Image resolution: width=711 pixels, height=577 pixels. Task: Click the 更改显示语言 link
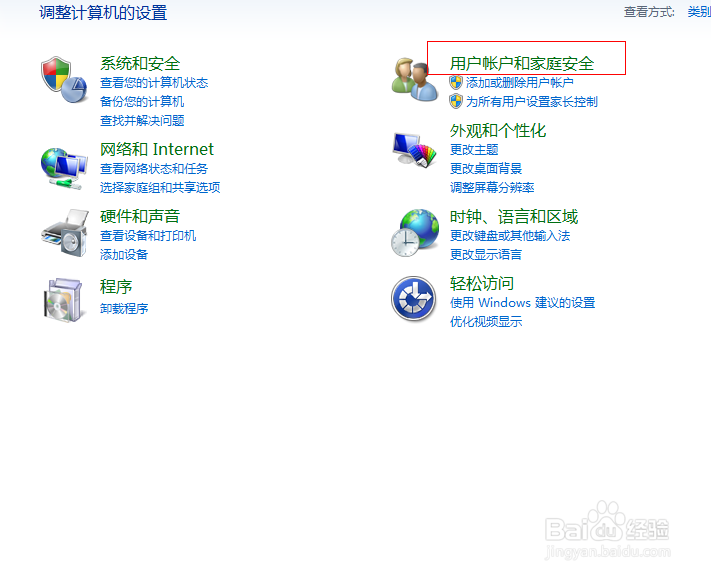coord(486,255)
